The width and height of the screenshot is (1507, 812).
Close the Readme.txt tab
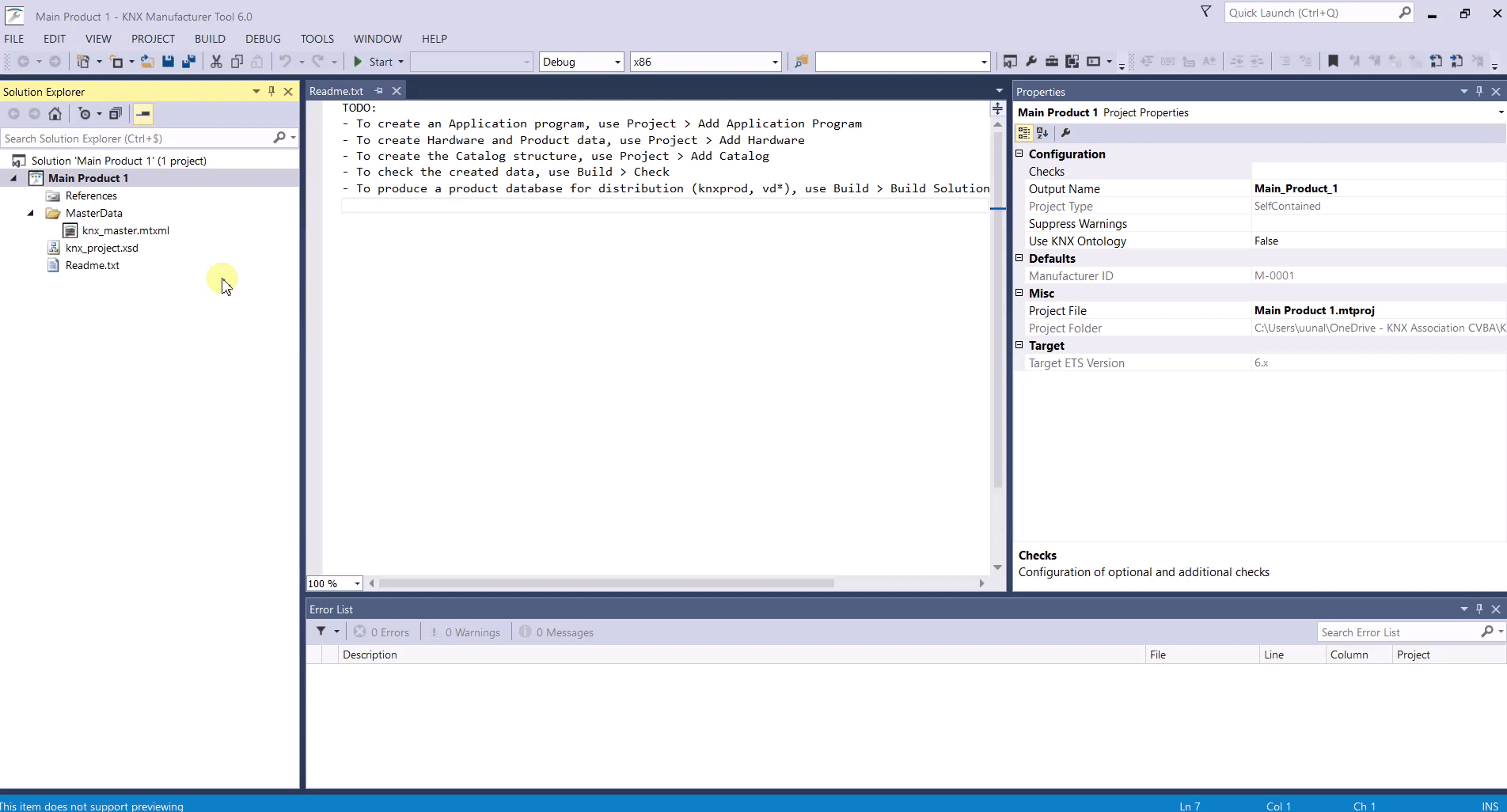click(x=397, y=91)
